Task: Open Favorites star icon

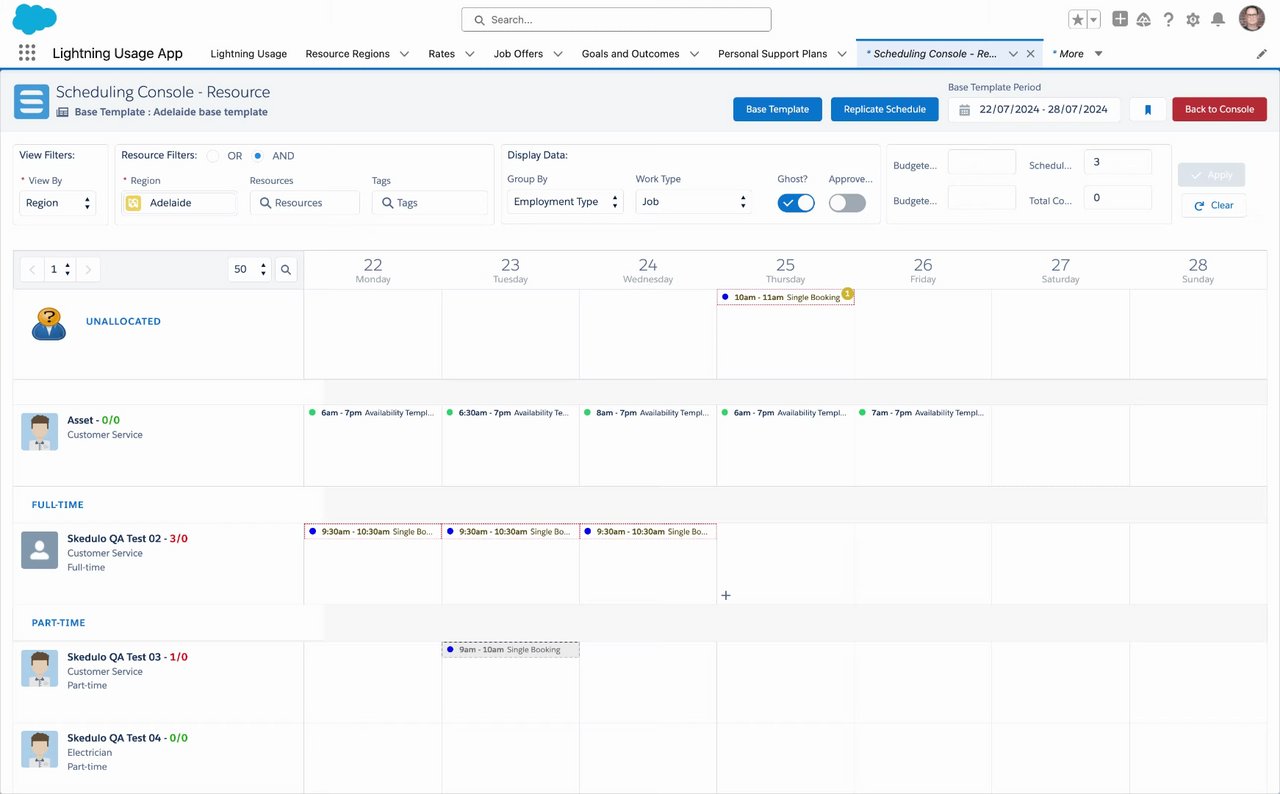Action: pos(1077,19)
